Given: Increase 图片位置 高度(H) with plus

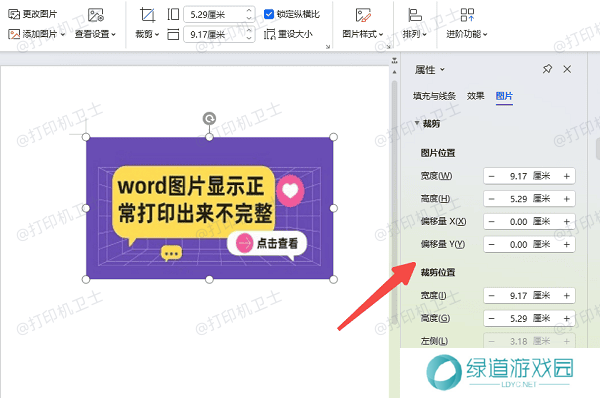Looking at the screenshot, I should pyautogui.click(x=567, y=199).
